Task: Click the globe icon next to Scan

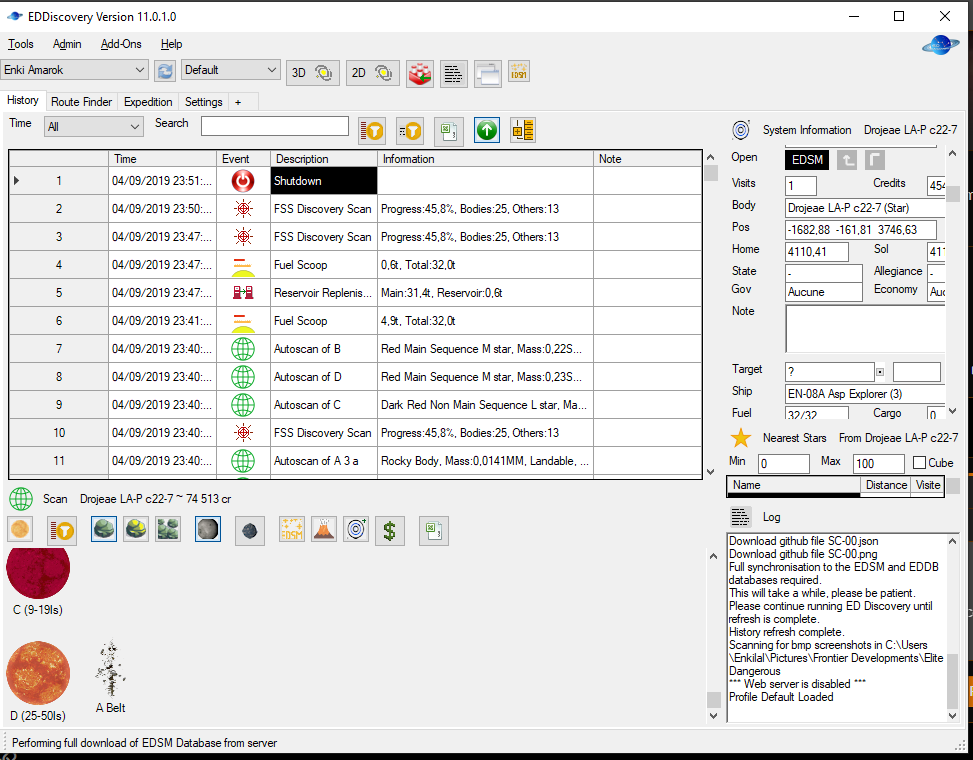Action: (x=21, y=499)
